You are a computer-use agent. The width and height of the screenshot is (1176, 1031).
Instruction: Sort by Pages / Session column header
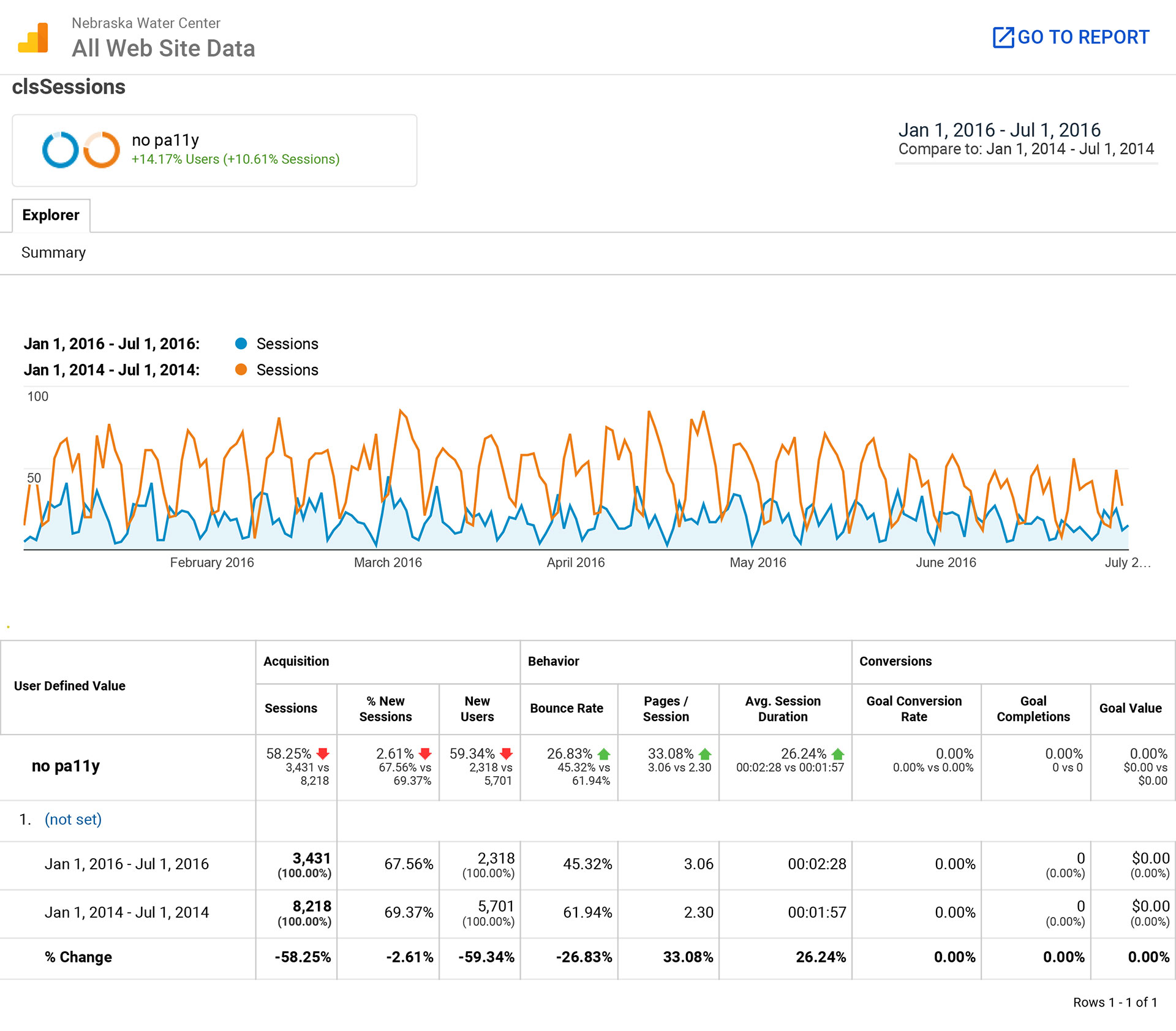666,709
